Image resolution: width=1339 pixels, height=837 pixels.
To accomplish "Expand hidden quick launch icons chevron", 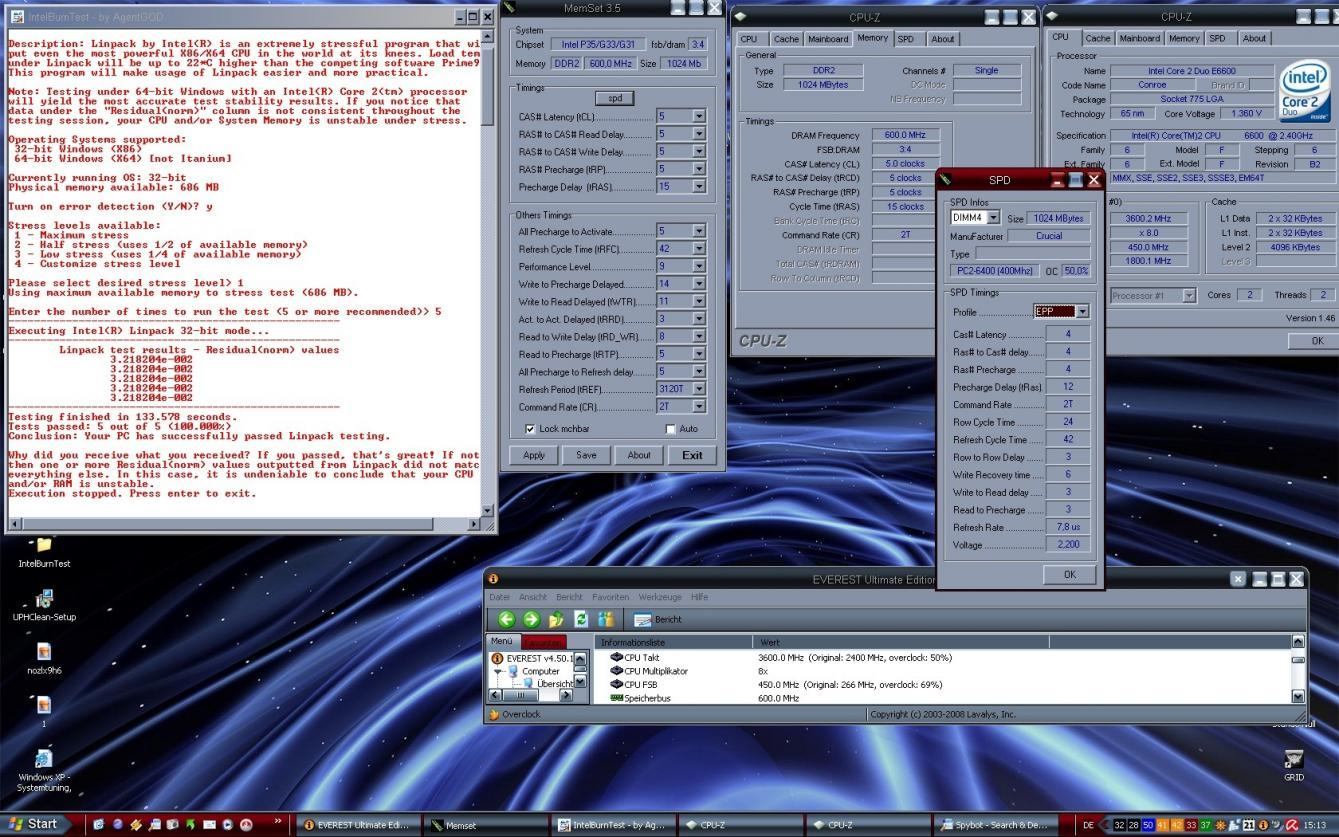I will coord(278,822).
